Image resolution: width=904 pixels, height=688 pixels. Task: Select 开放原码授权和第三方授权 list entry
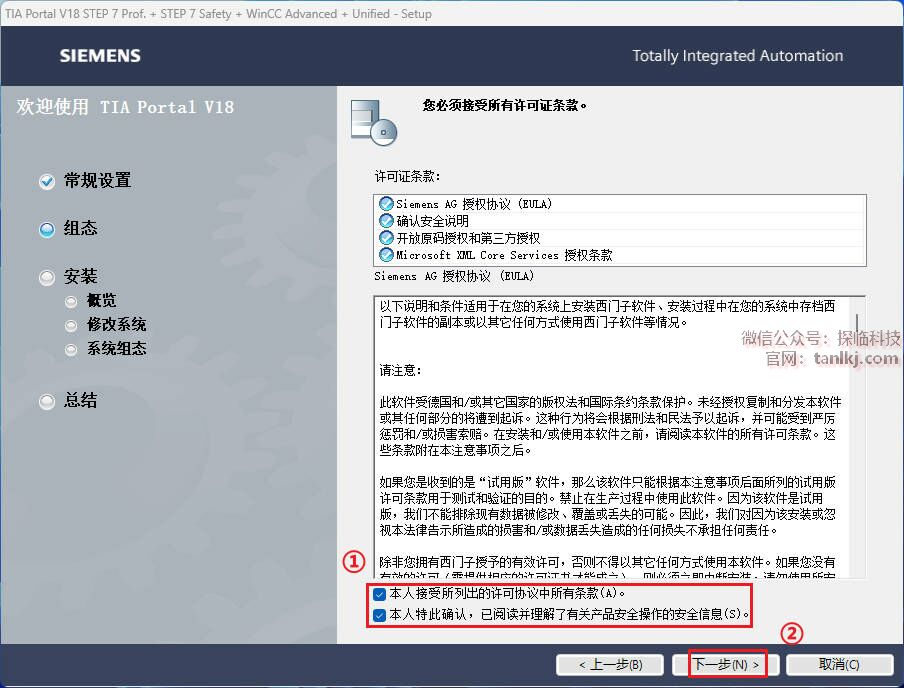[620, 238]
